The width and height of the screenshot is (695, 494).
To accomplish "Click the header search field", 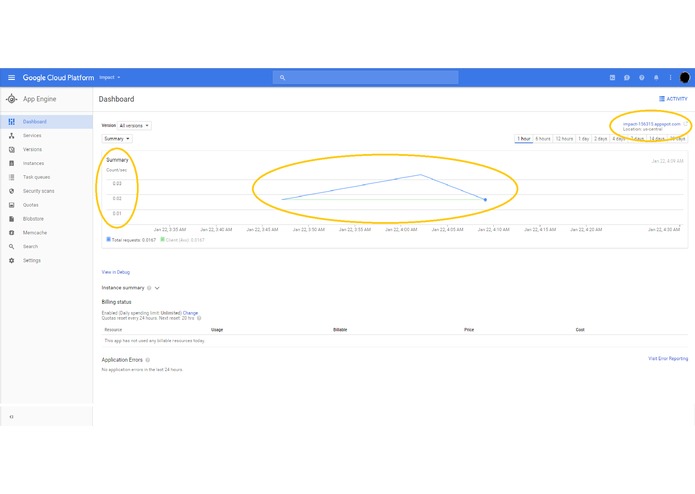I will coord(366,78).
